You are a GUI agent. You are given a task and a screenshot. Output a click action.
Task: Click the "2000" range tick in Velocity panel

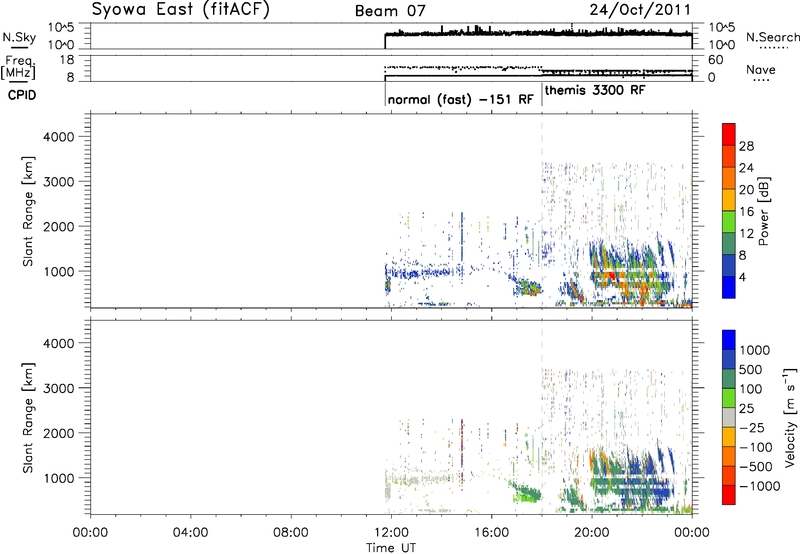click(59, 433)
